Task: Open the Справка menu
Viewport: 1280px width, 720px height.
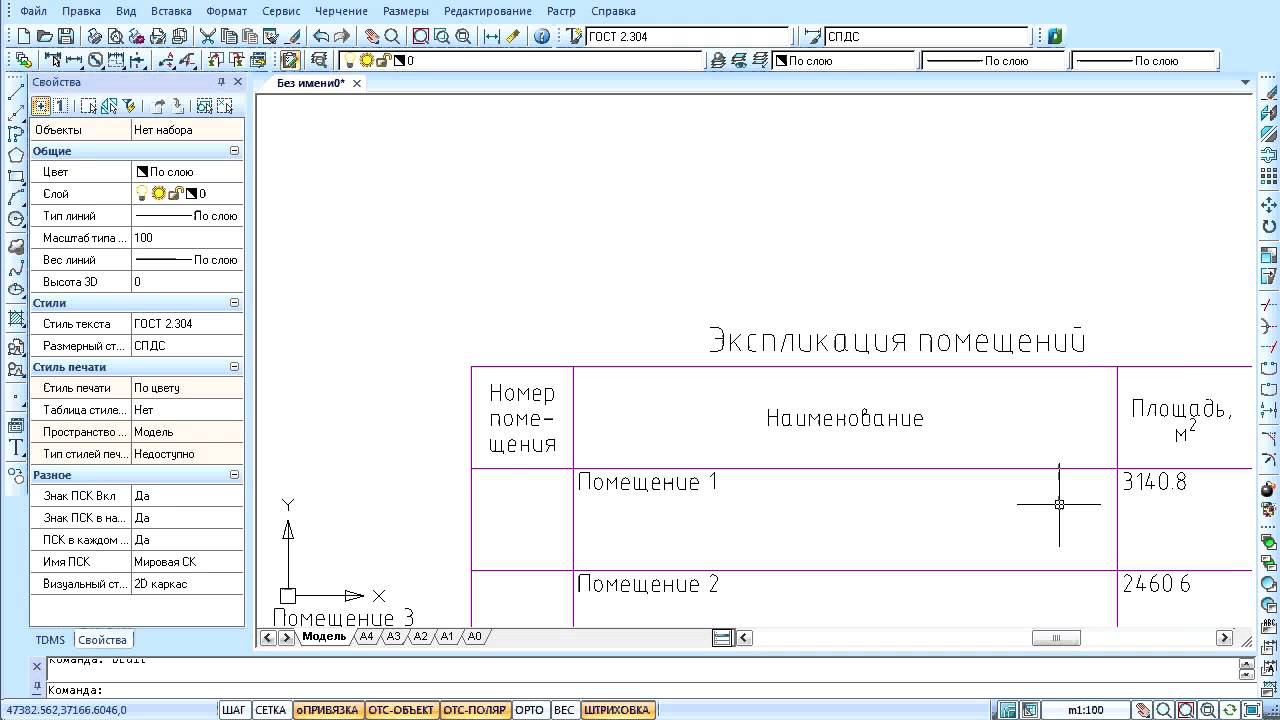Action: click(613, 11)
